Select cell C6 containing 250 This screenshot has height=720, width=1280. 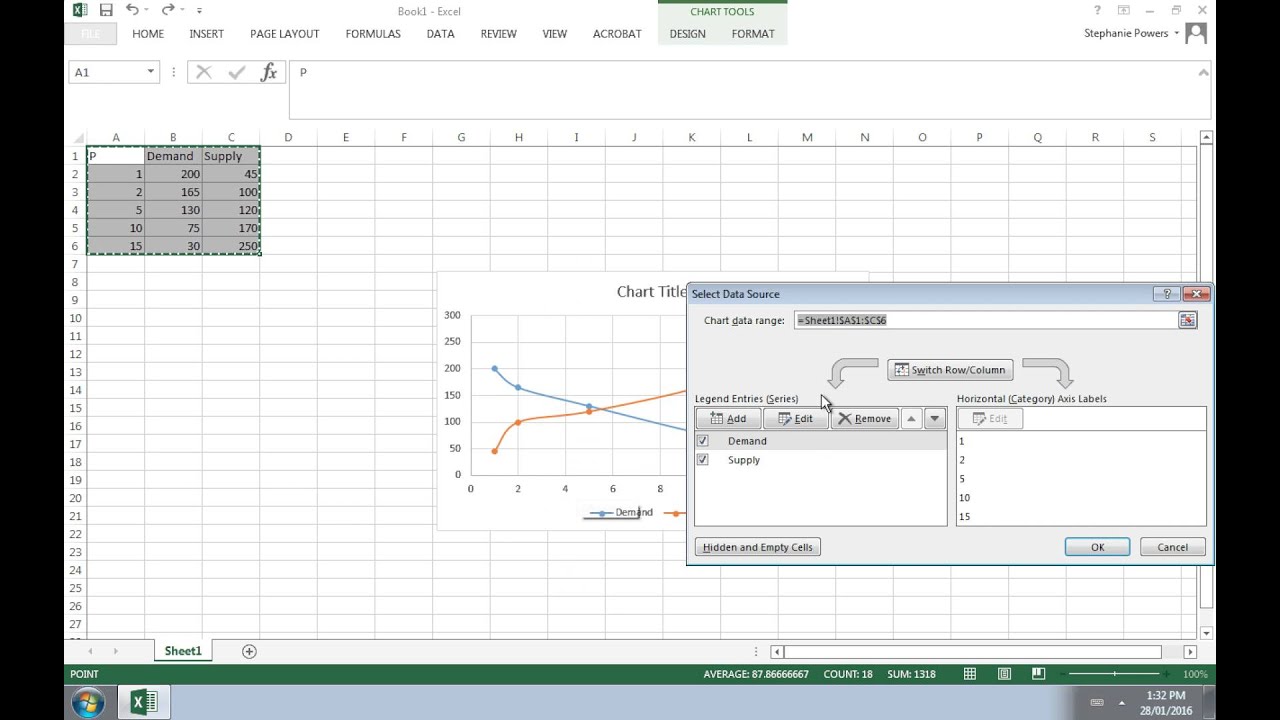tap(231, 246)
